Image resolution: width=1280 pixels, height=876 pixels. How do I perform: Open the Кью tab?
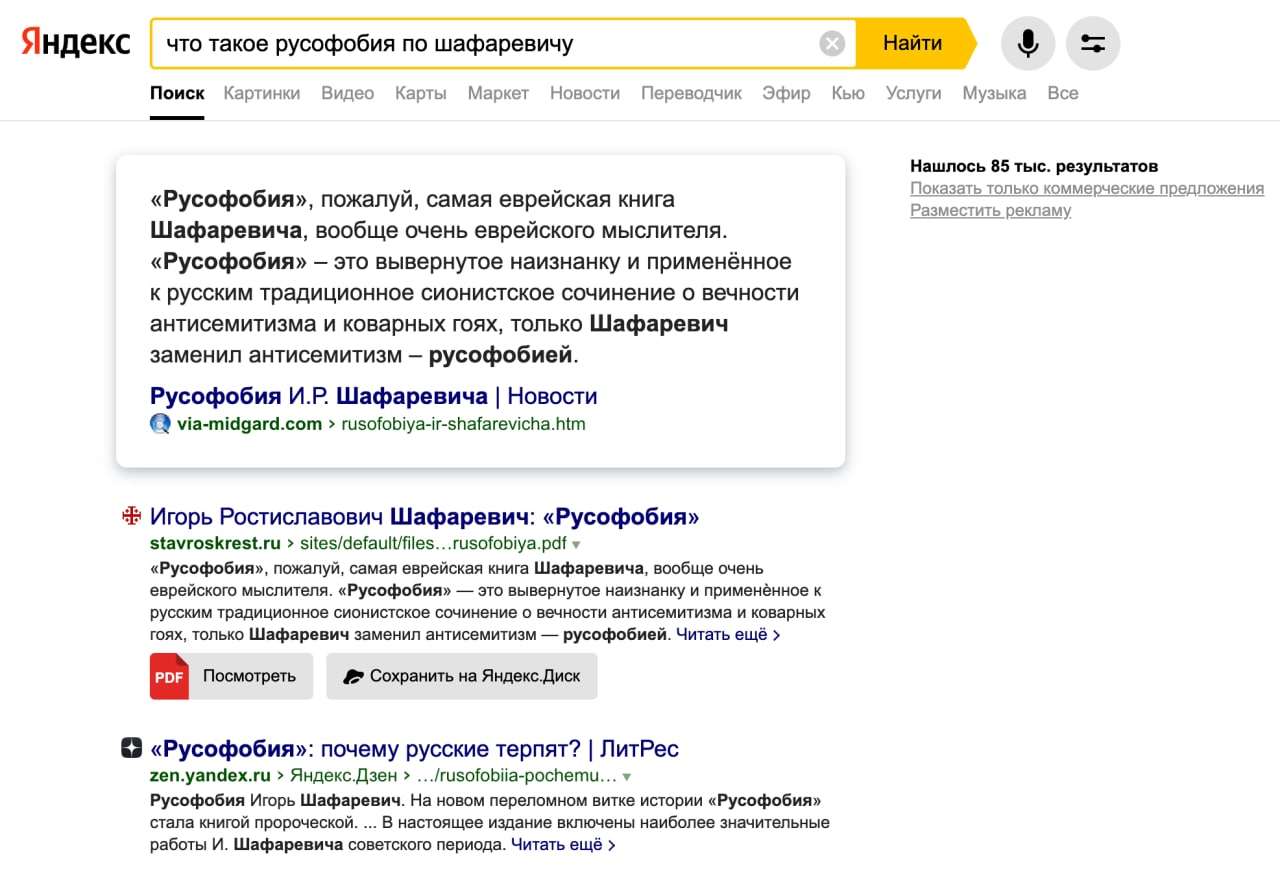(x=848, y=93)
